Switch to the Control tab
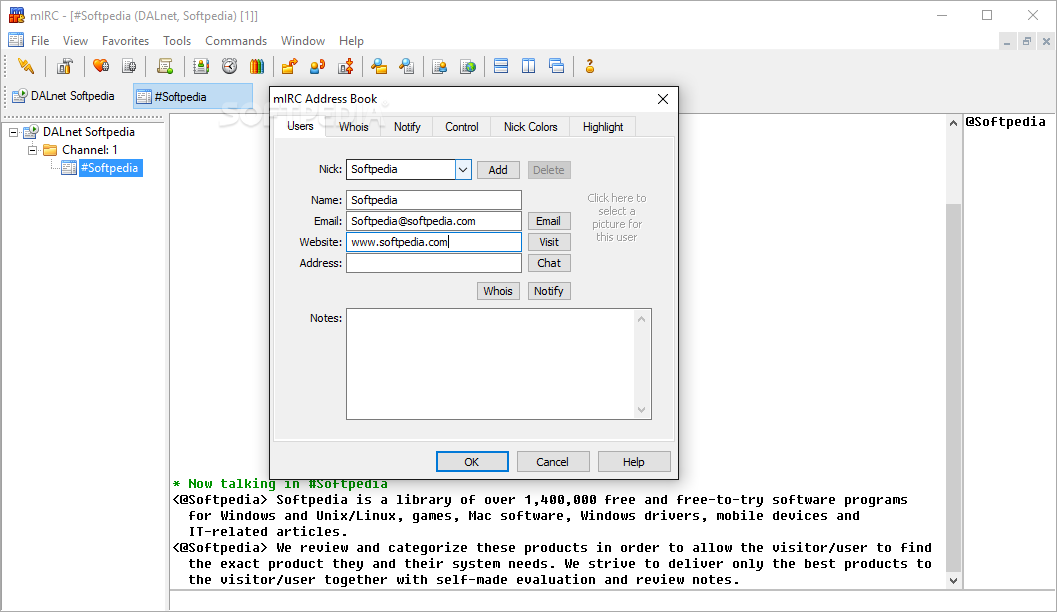Viewport: 1057px width, 612px height. click(x=462, y=127)
